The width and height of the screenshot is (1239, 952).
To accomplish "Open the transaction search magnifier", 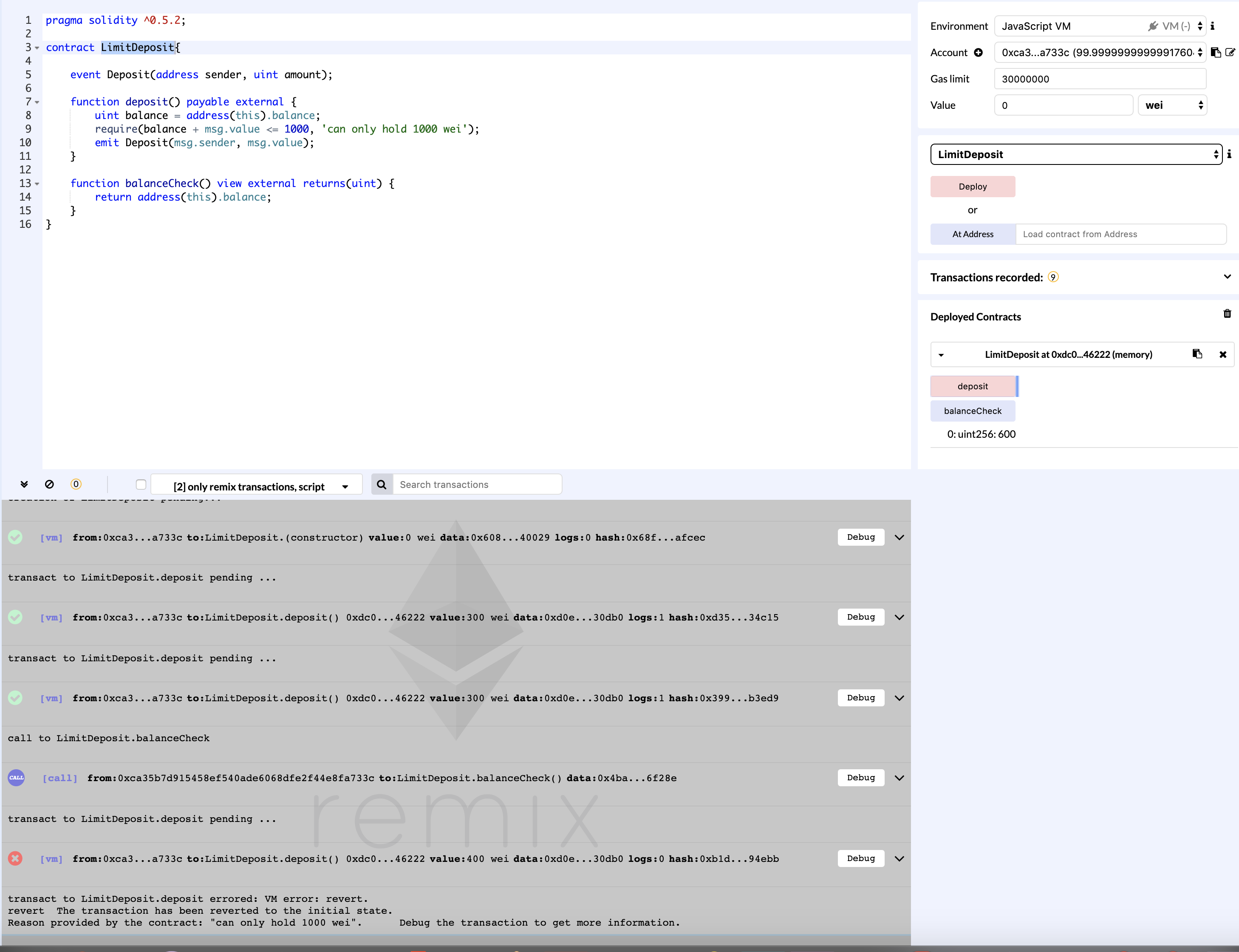I will [382, 484].
